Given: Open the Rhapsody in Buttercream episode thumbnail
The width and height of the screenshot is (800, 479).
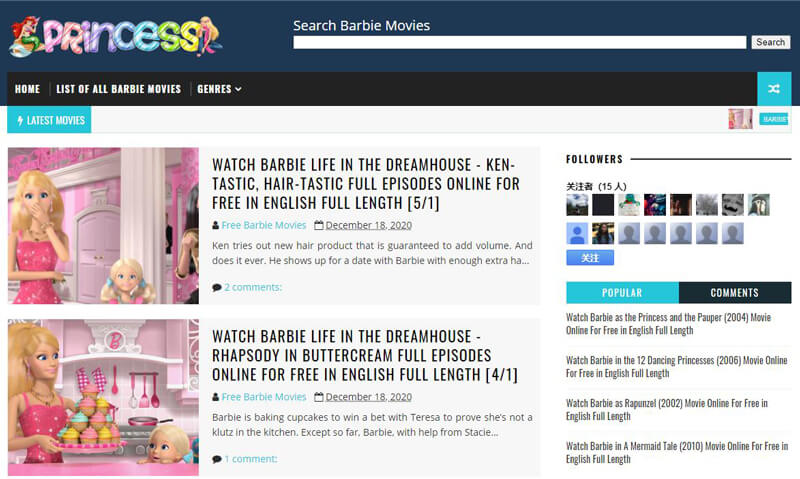Looking at the screenshot, I should 103,397.
